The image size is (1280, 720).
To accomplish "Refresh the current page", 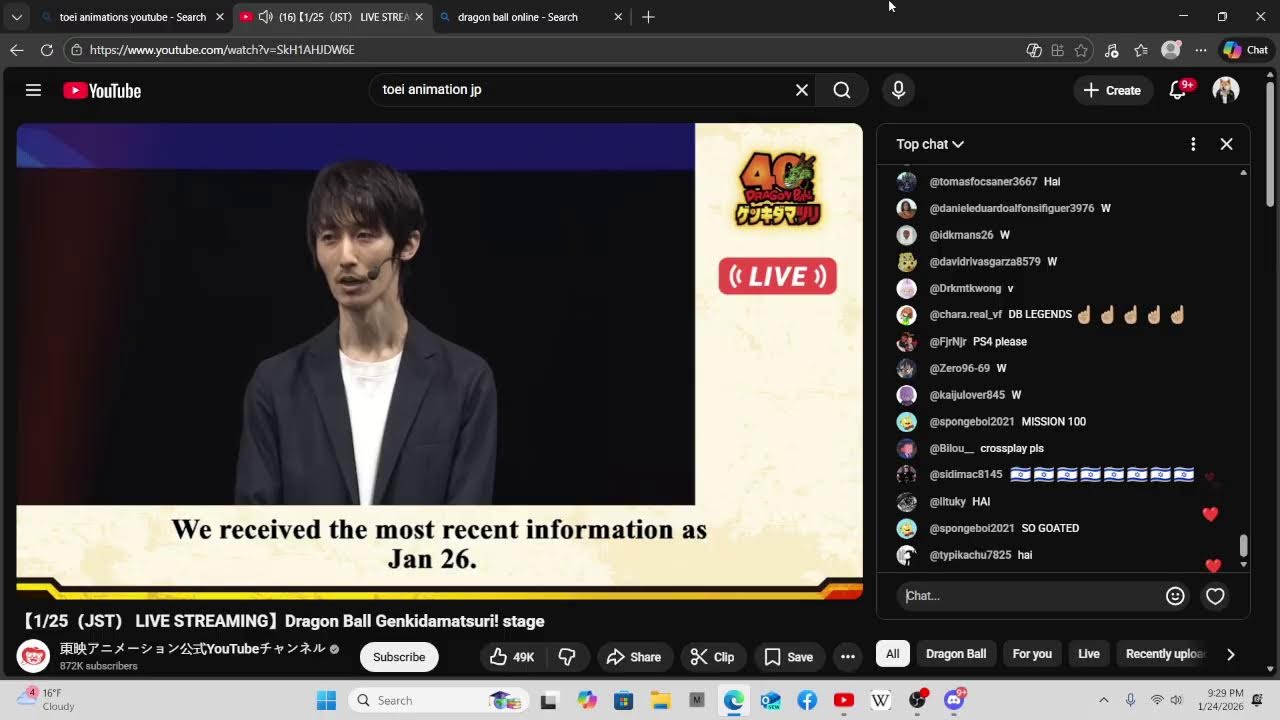I will coord(47,50).
